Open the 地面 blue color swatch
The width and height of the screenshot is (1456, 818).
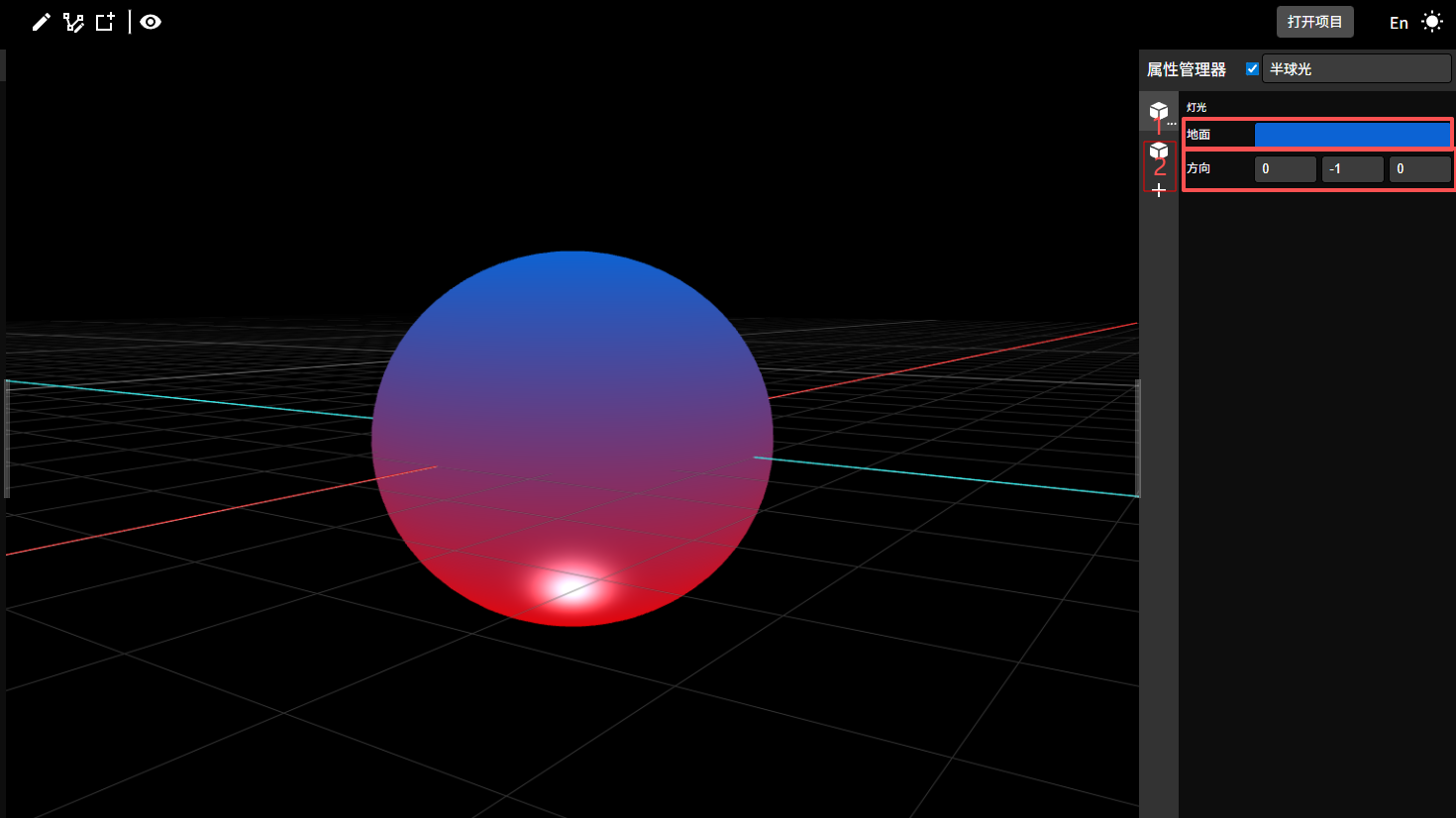[x=1352, y=134]
